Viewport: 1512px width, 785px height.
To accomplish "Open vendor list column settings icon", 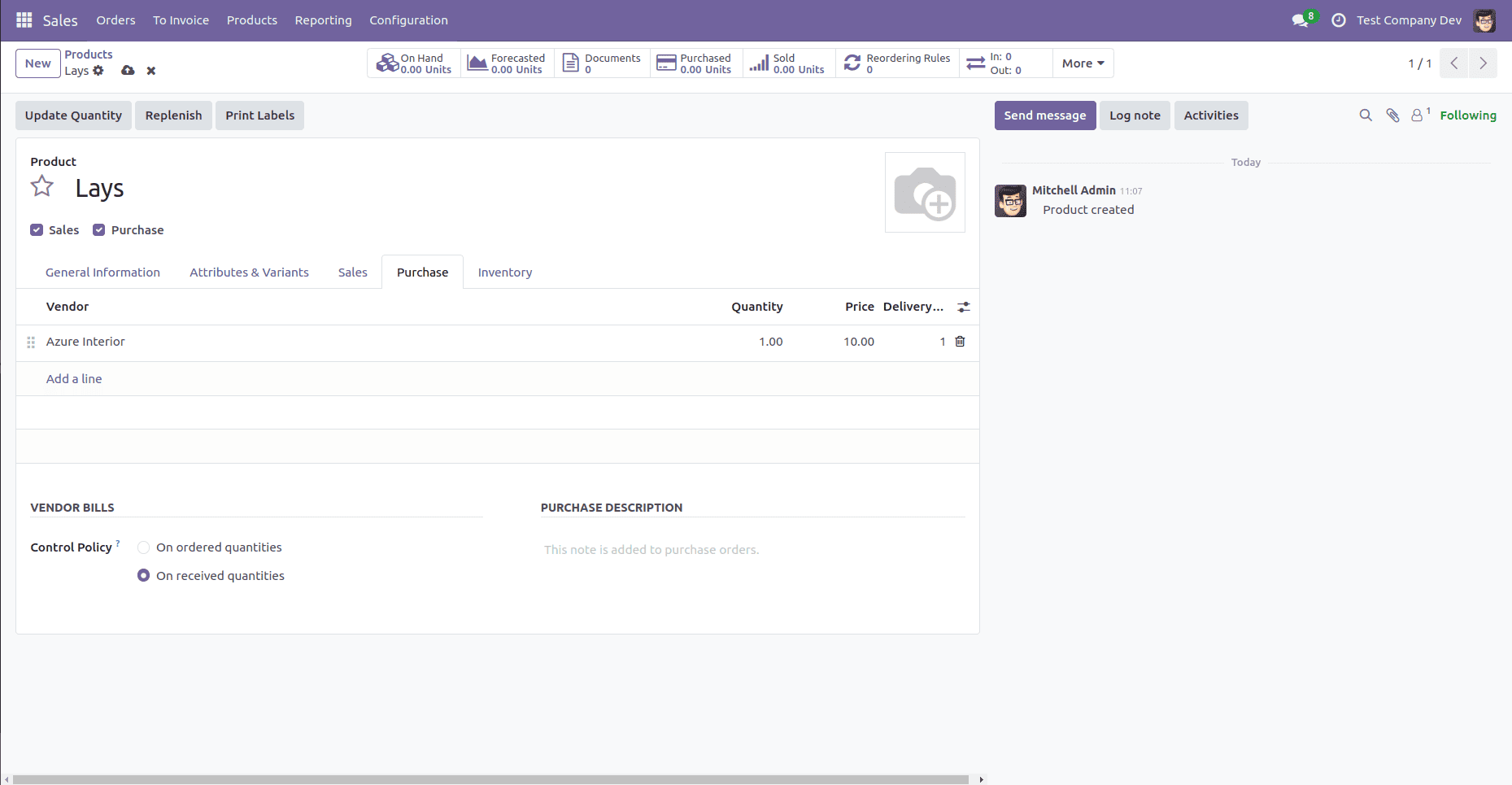I will click(x=964, y=307).
